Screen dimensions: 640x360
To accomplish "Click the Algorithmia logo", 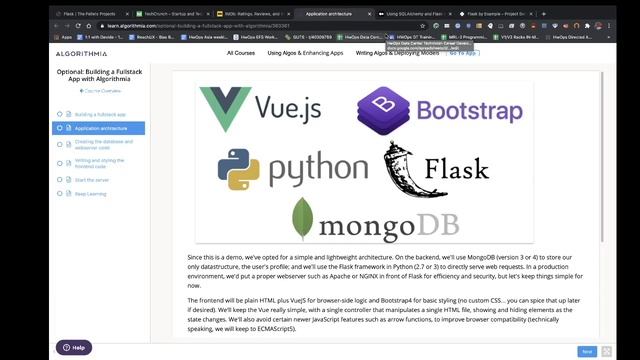I will click(x=81, y=53).
